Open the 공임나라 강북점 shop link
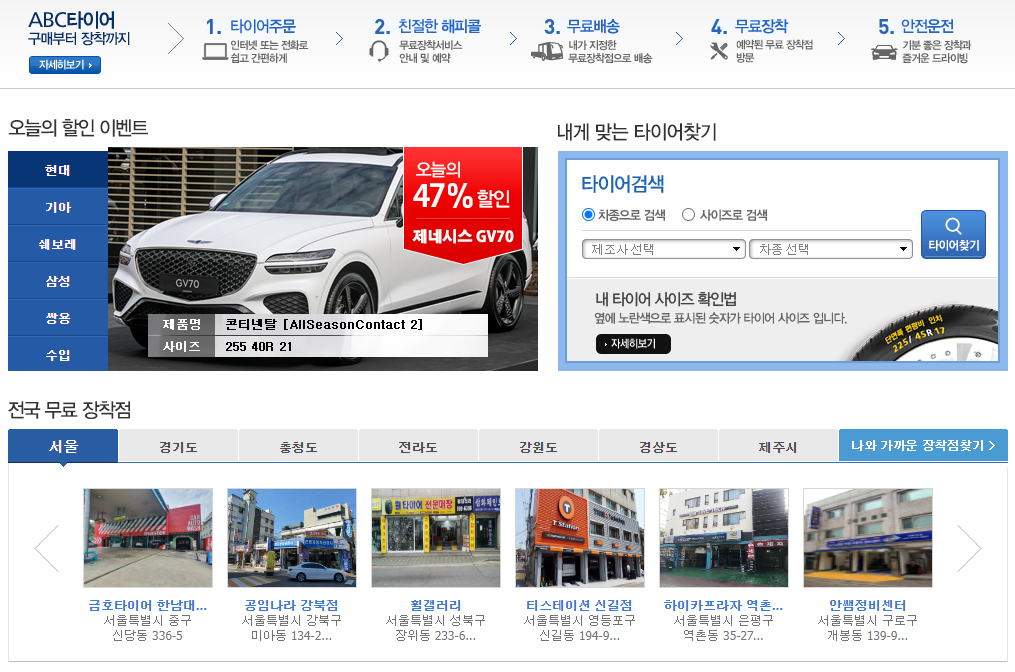 click(x=291, y=605)
